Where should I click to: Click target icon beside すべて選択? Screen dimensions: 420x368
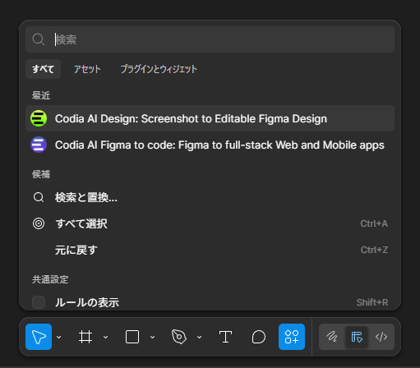[39, 224]
